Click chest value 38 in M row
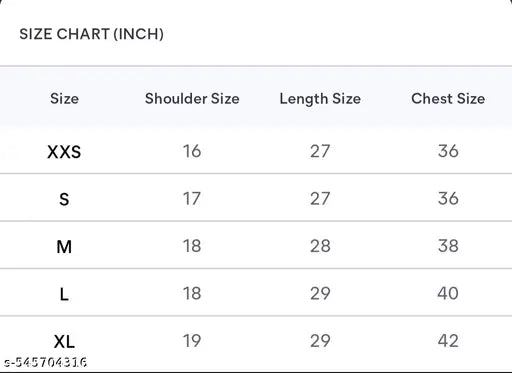Image resolution: width=512 pixels, height=373 pixels. (x=448, y=246)
